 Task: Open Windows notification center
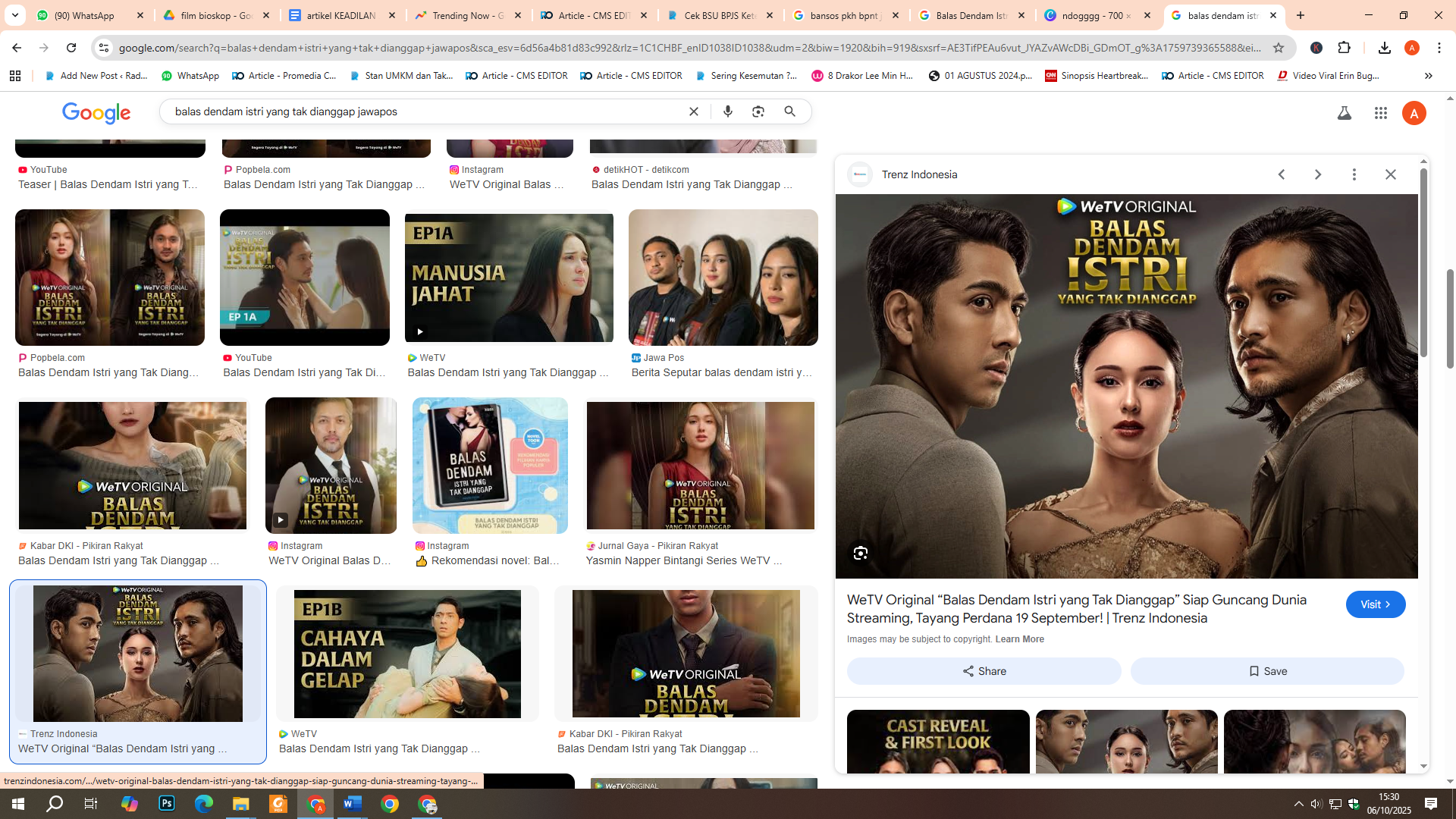click(x=1431, y=804)
